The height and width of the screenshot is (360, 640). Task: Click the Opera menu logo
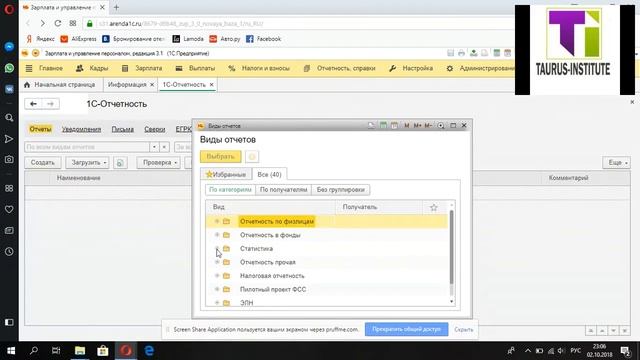pyautogui.click(x=9, y=9)
